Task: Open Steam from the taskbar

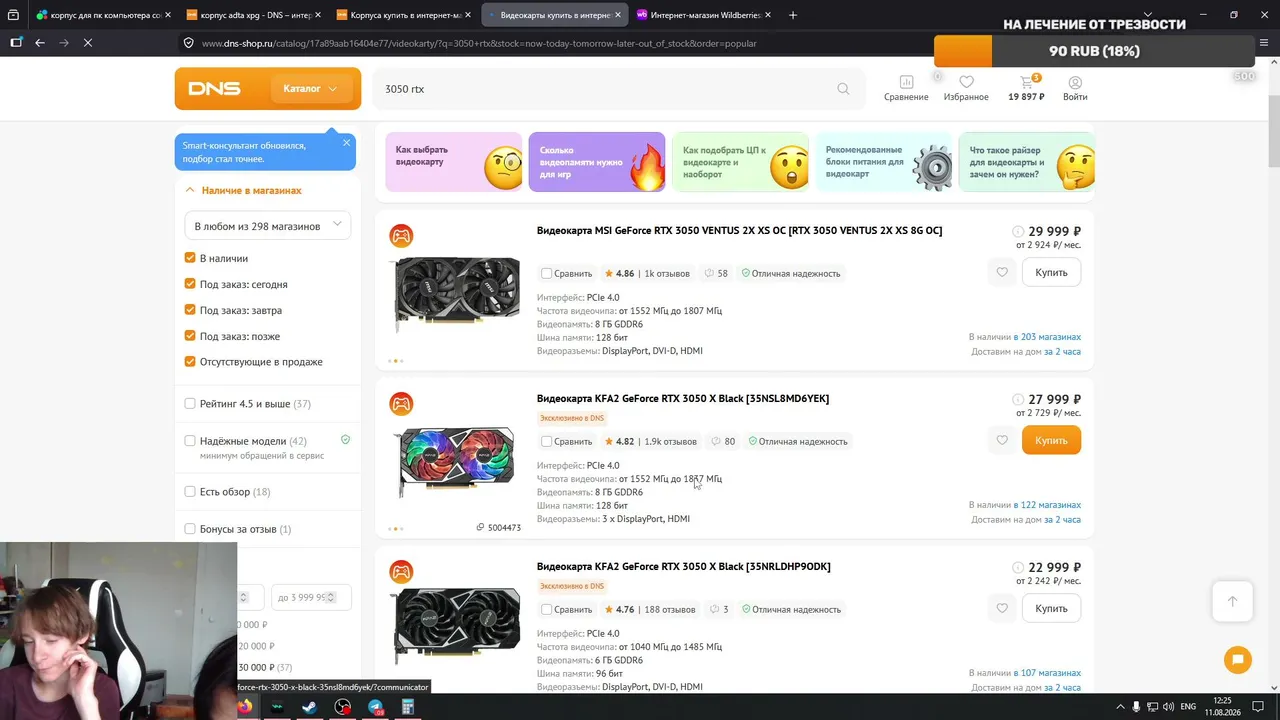Action: coord(310,707)
